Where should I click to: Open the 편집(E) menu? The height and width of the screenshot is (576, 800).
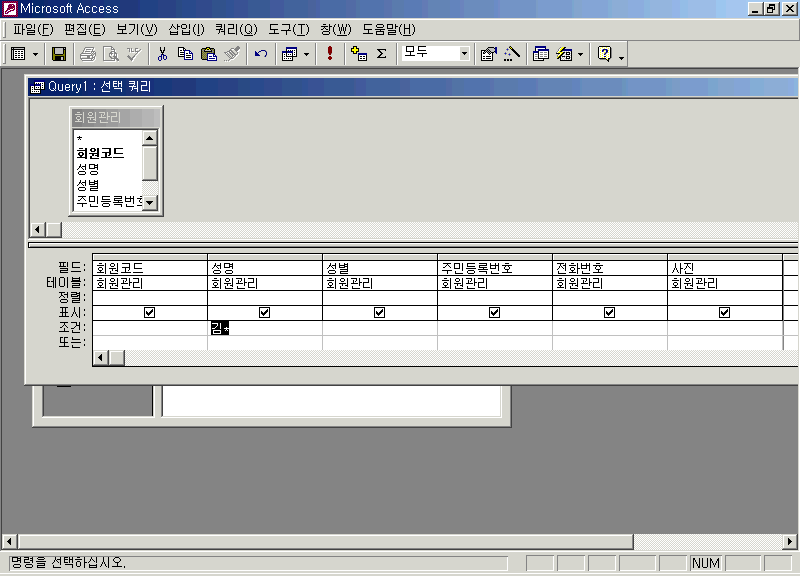click(x=85, y=30)
